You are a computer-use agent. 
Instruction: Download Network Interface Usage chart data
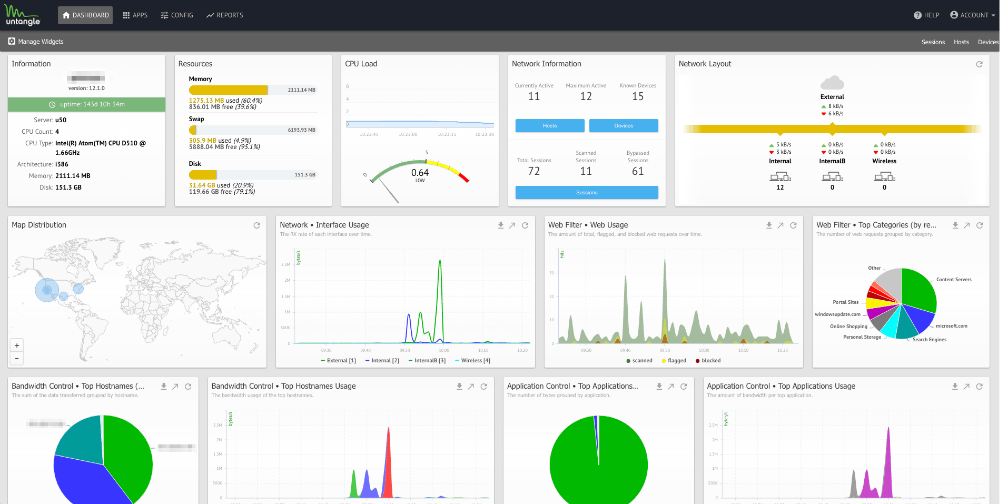tap(501, 225)
